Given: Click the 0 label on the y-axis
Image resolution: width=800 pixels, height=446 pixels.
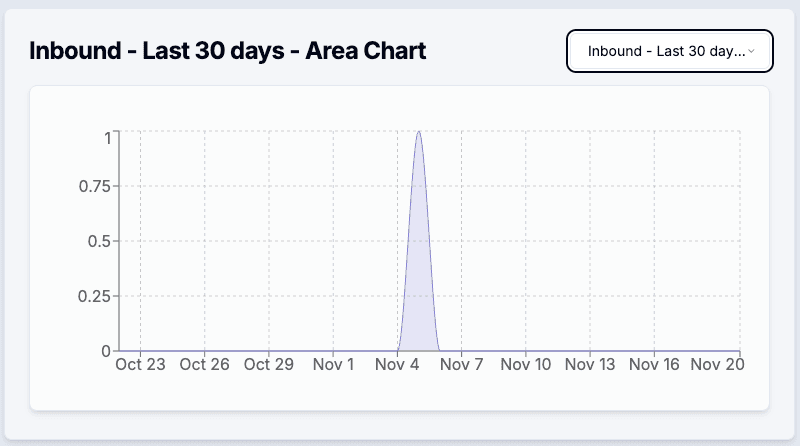Looking at the screenshot, I should tap(107, 351).
